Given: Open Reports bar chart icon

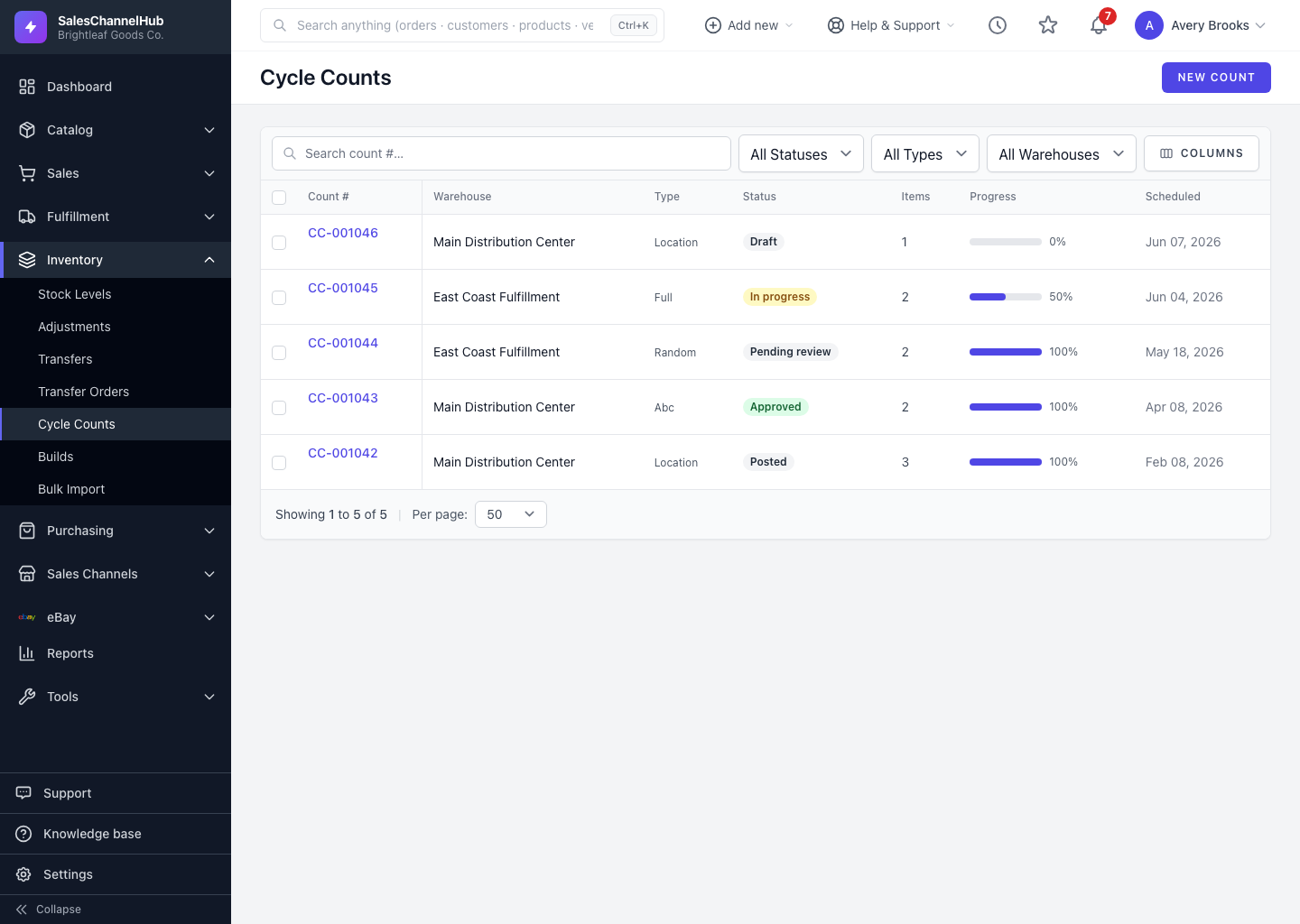Looking at the screenshot, I should (x=27, y=653).
